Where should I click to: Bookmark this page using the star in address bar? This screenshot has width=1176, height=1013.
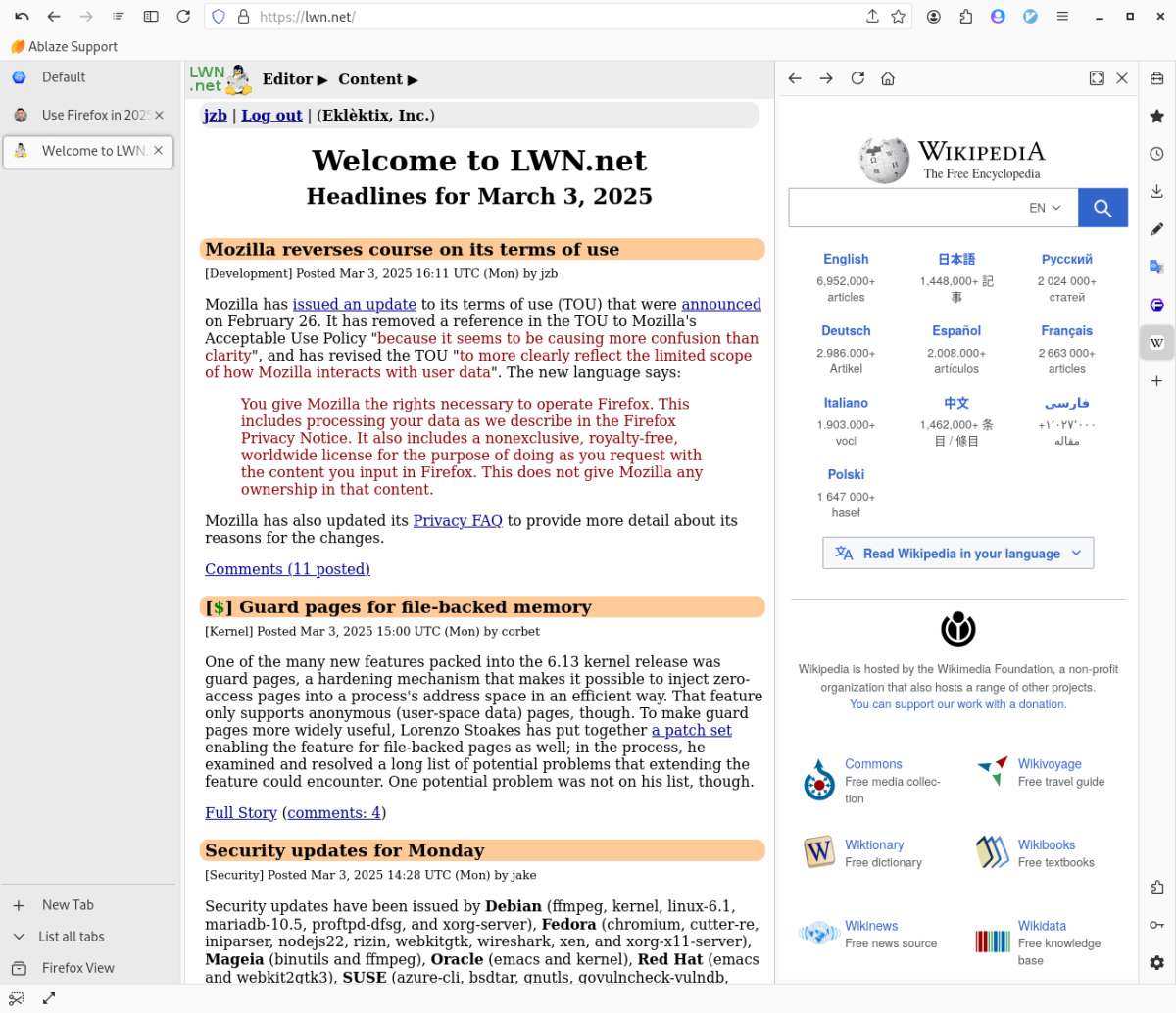(x=898, y=17)
